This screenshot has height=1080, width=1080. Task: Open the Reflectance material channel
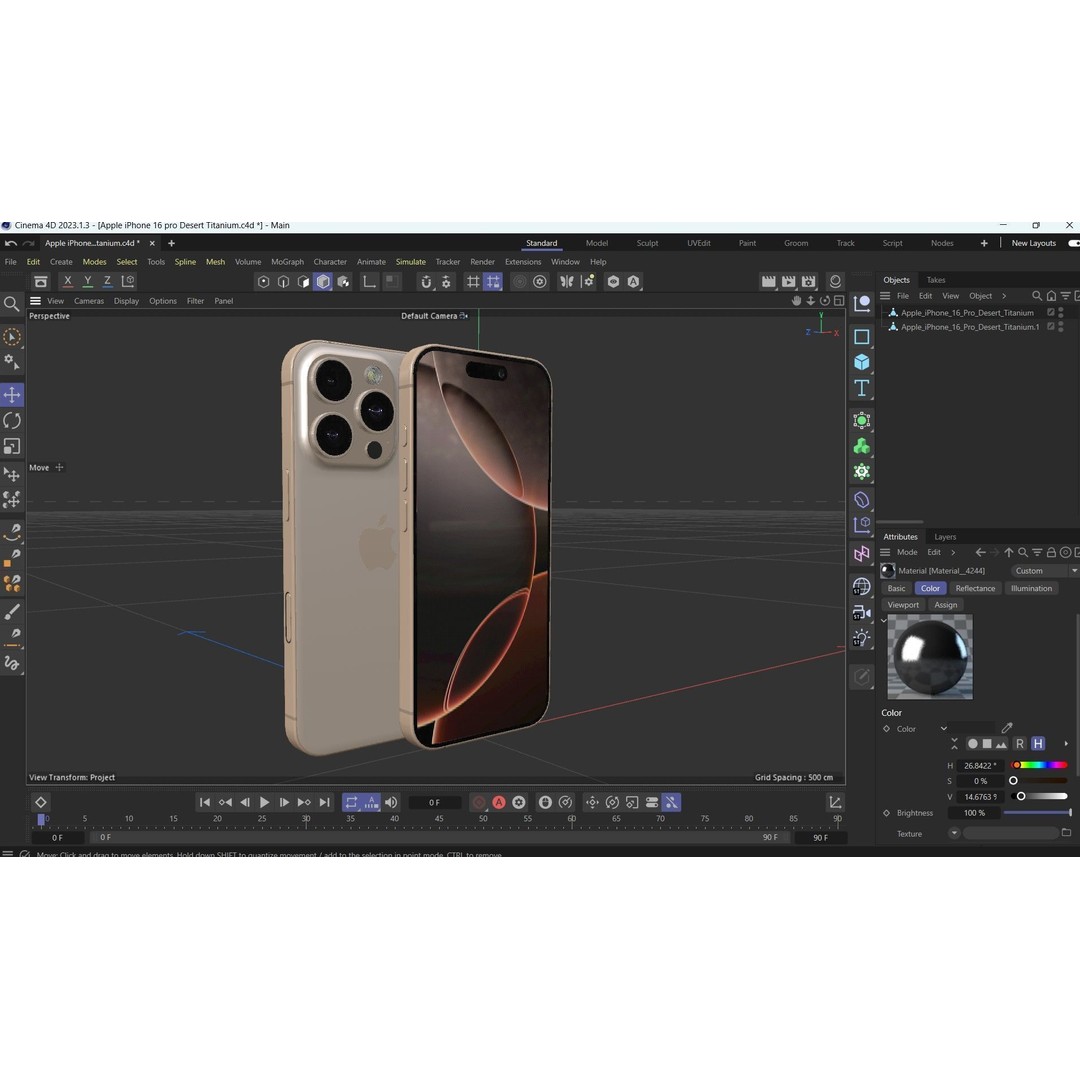coord(975,588)
